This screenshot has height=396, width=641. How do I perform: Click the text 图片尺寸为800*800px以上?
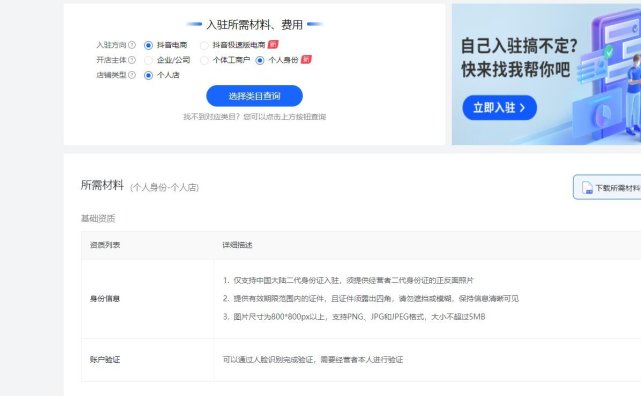(279, 317)
